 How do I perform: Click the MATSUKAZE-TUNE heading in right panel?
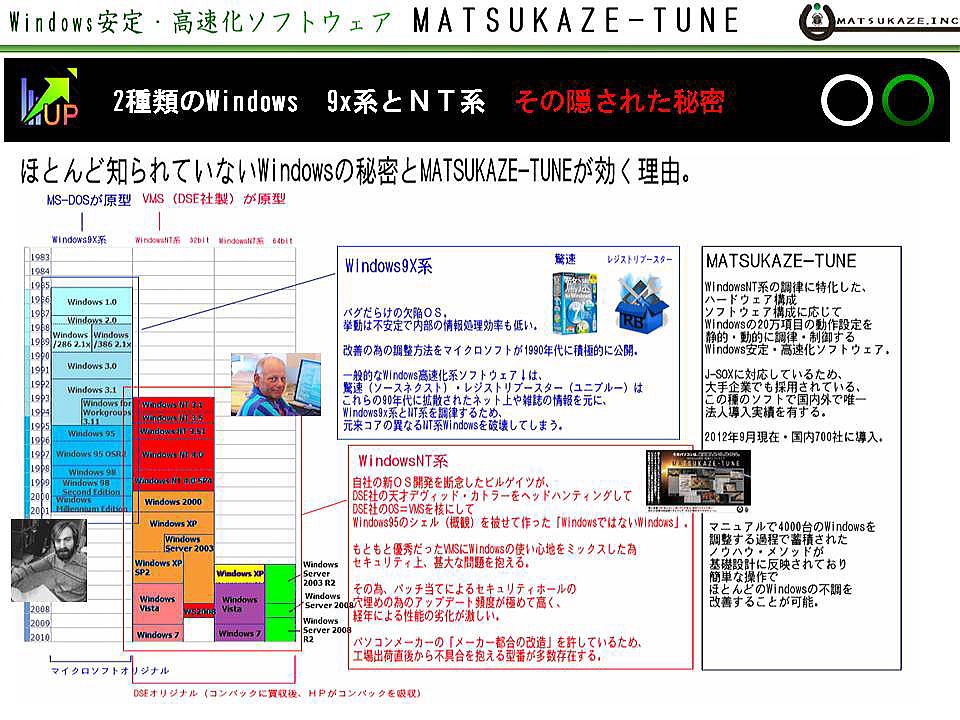(x=781, y=261)
